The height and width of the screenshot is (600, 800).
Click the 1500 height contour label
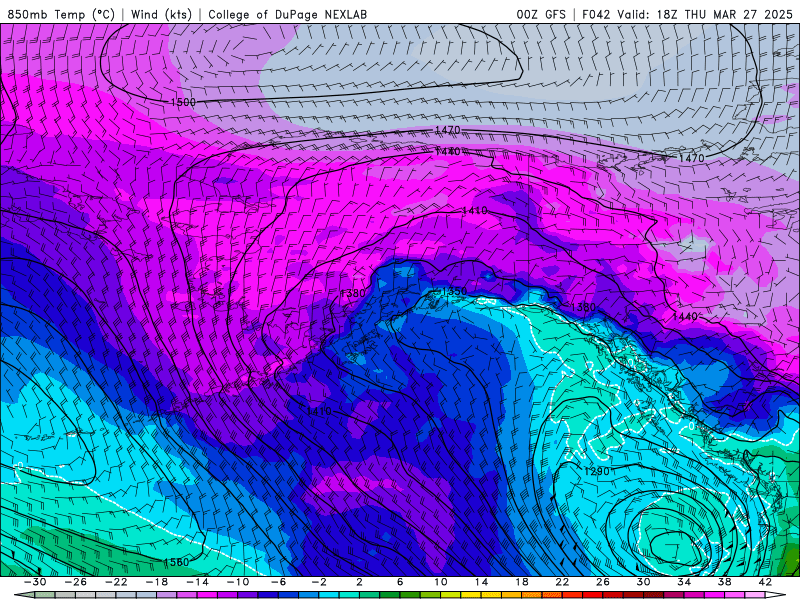[x=183, y=102]
